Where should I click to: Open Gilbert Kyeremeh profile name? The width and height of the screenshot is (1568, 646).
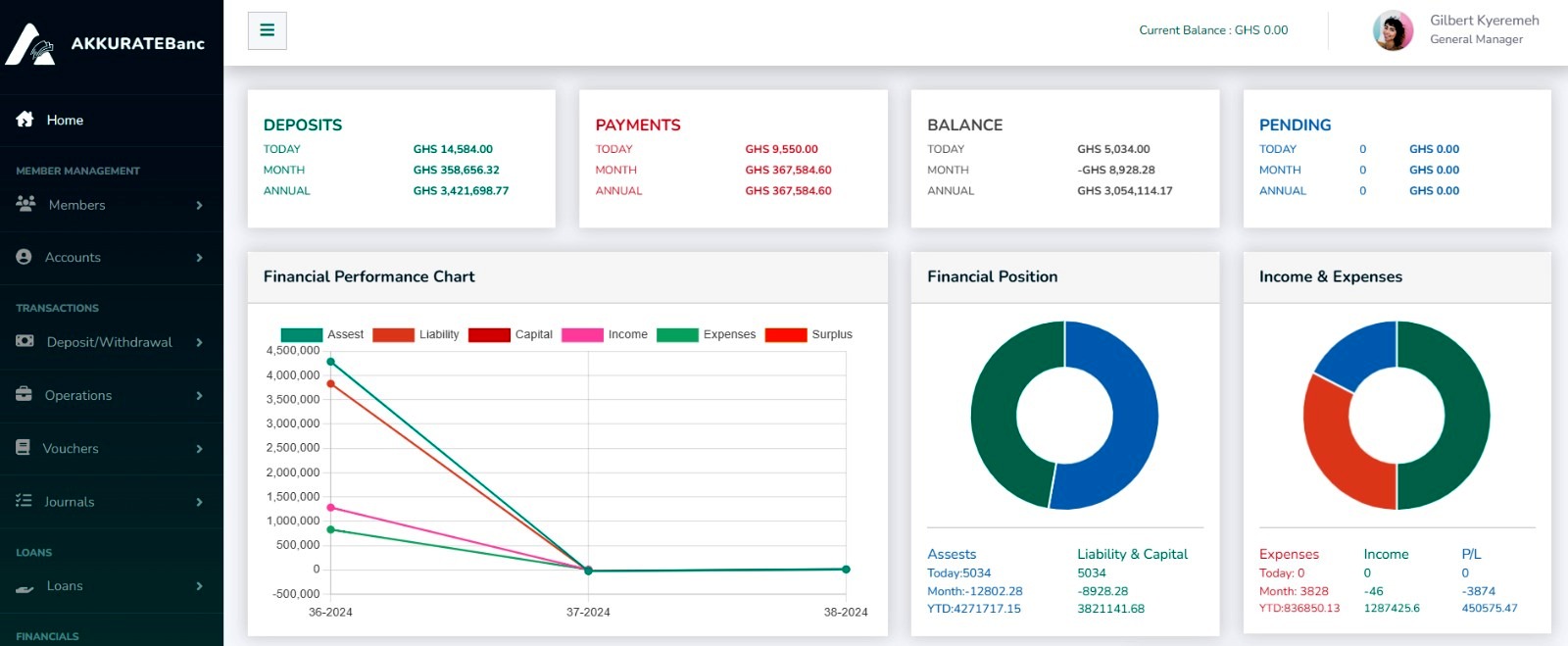(x=1484, y=21)
